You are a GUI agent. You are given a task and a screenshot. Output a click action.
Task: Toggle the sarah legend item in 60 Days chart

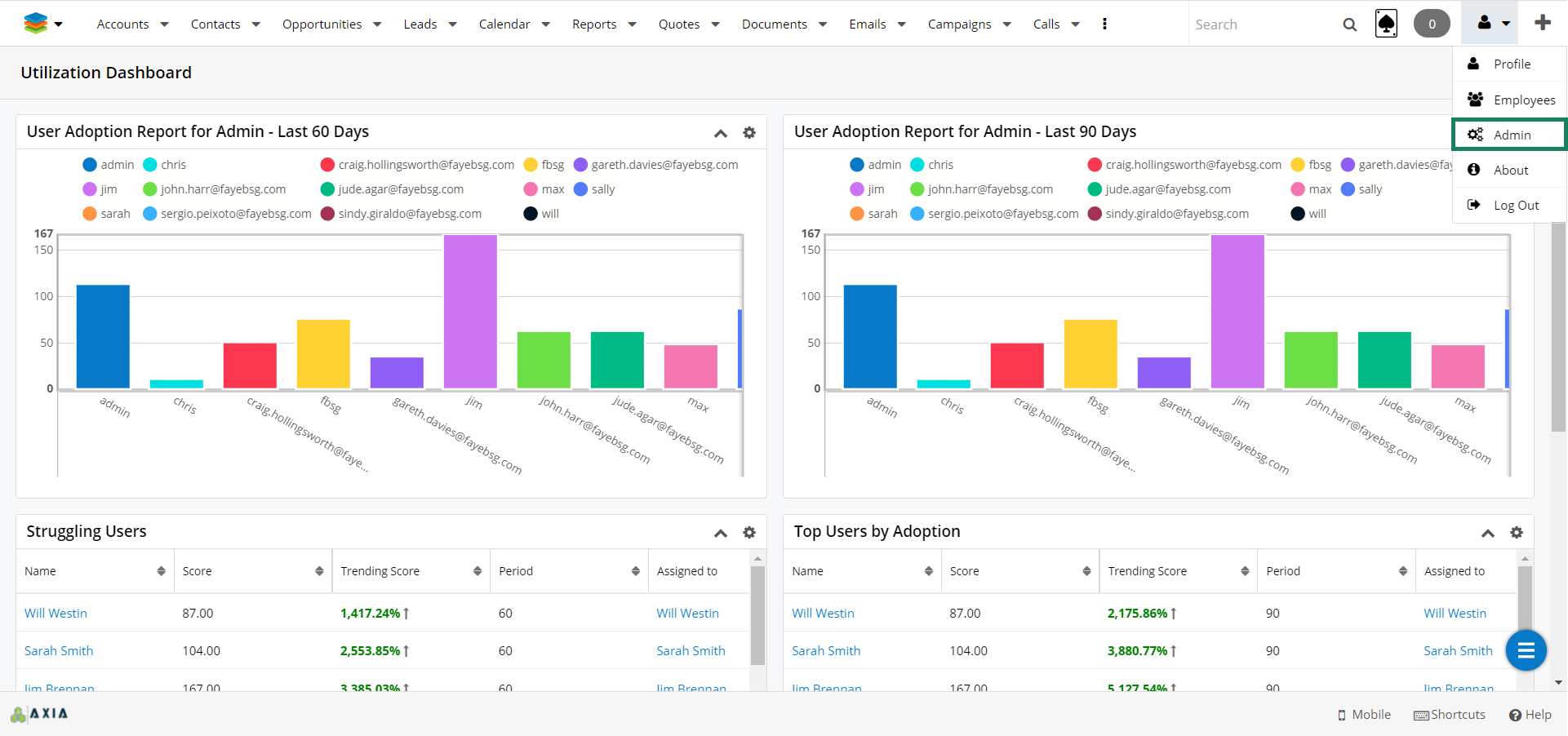(x=107, y=214)
